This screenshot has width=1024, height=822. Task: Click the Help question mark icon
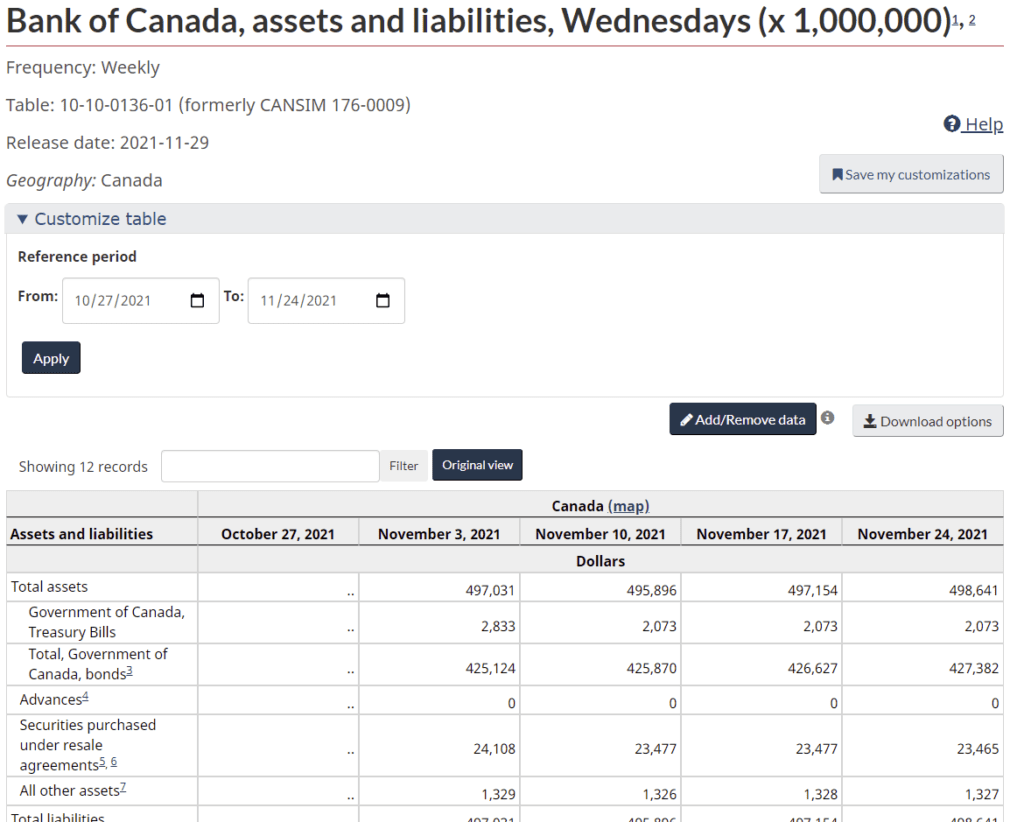coord(952,123)
